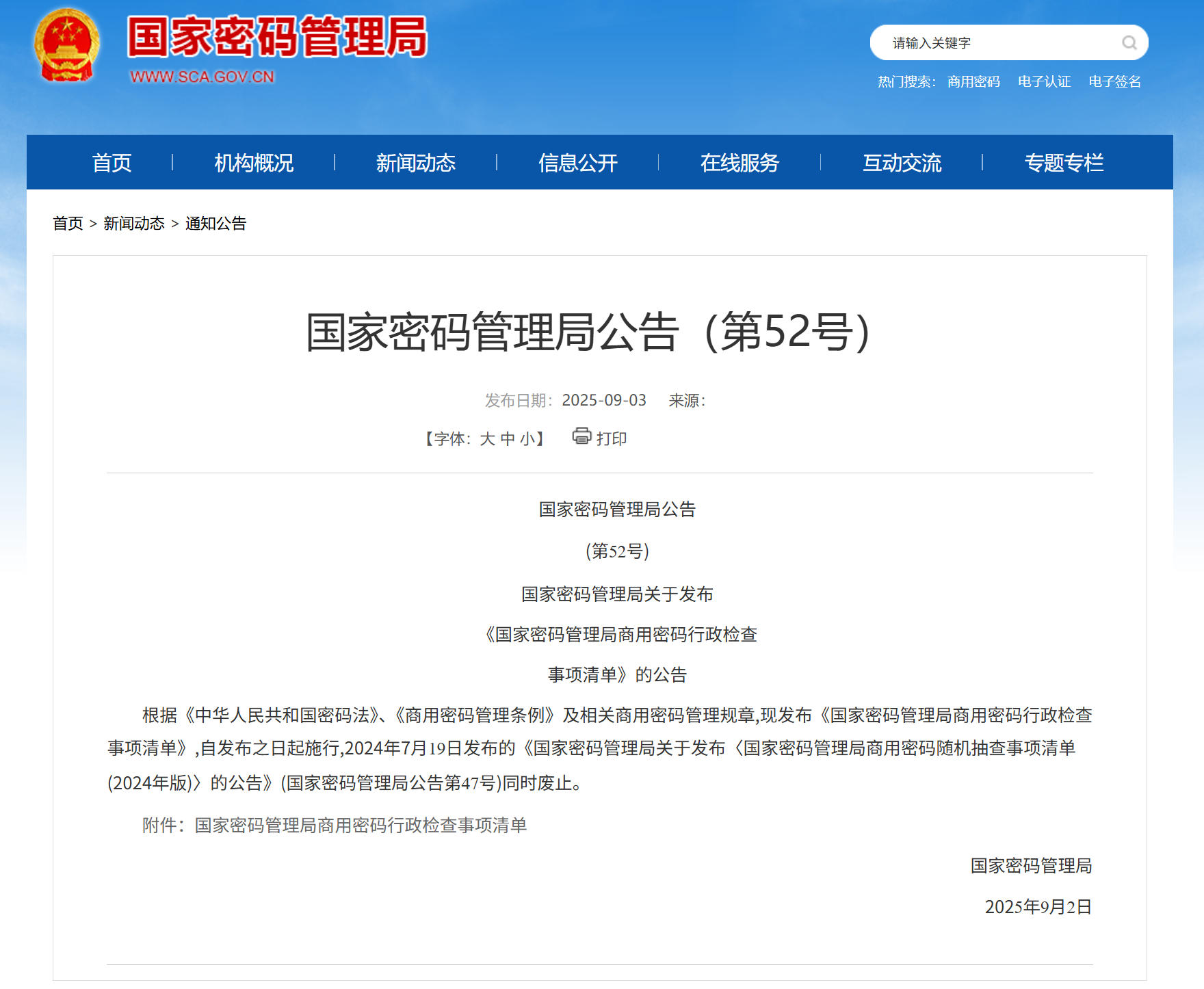The width and height of the screenshot is (1204, 989).
Task: Click the printer icon
Action: coord(581,436)
